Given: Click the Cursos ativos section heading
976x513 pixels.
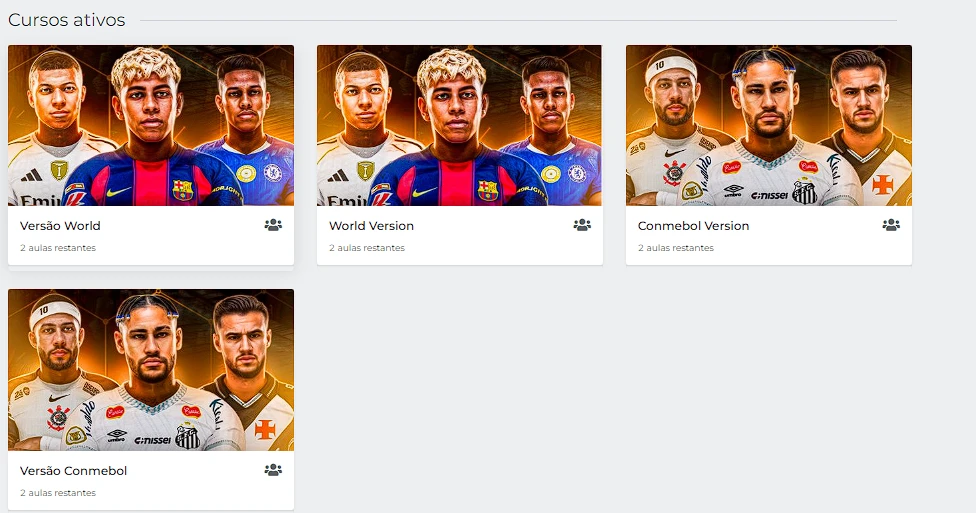Looking at the screenshot, I should (67, 20).
